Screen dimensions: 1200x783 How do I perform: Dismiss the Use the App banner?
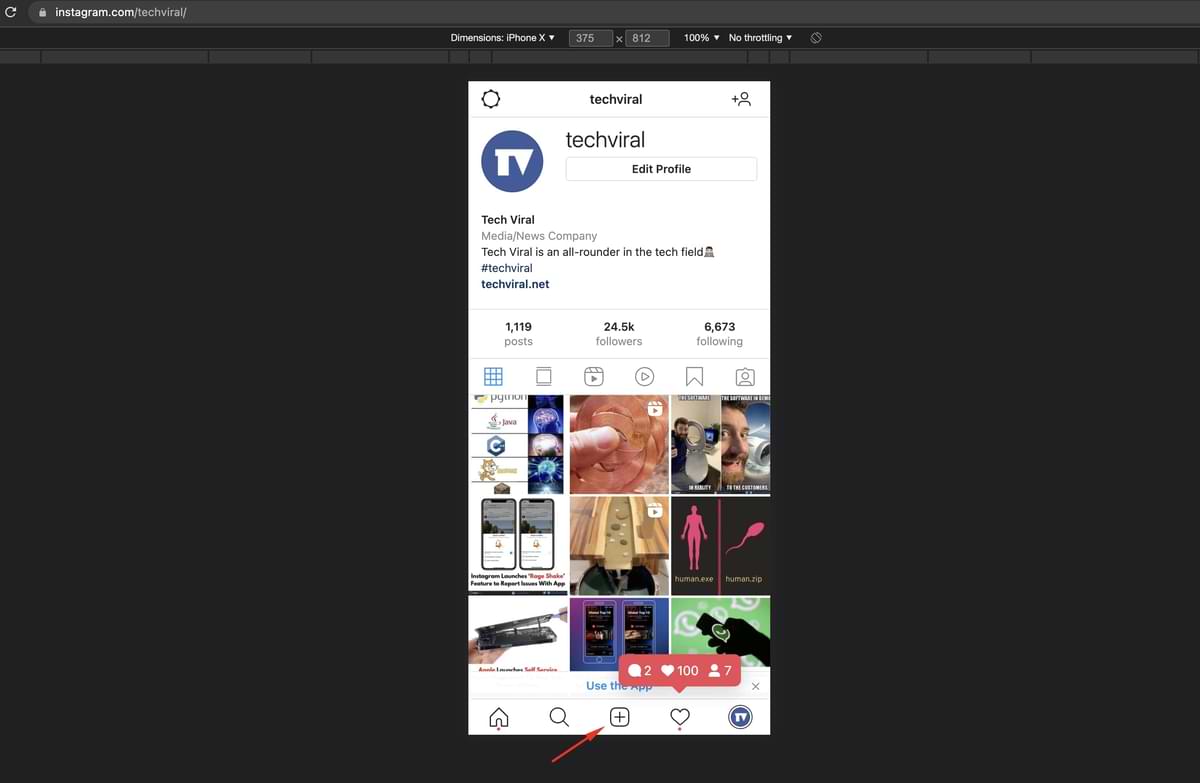tap(755, 686)
